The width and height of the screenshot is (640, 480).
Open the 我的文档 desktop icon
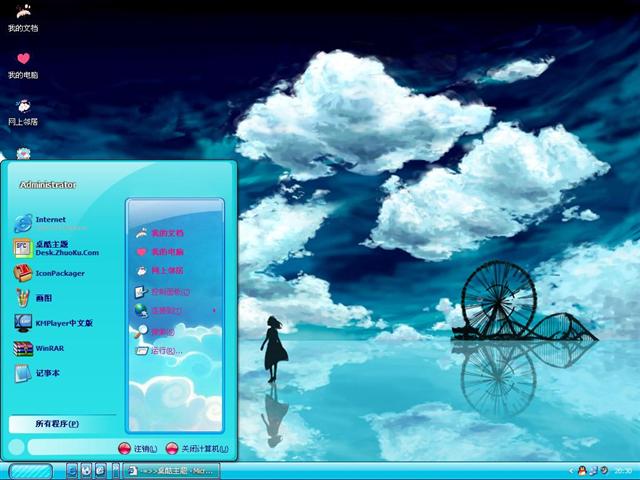(x=23, y=18)
